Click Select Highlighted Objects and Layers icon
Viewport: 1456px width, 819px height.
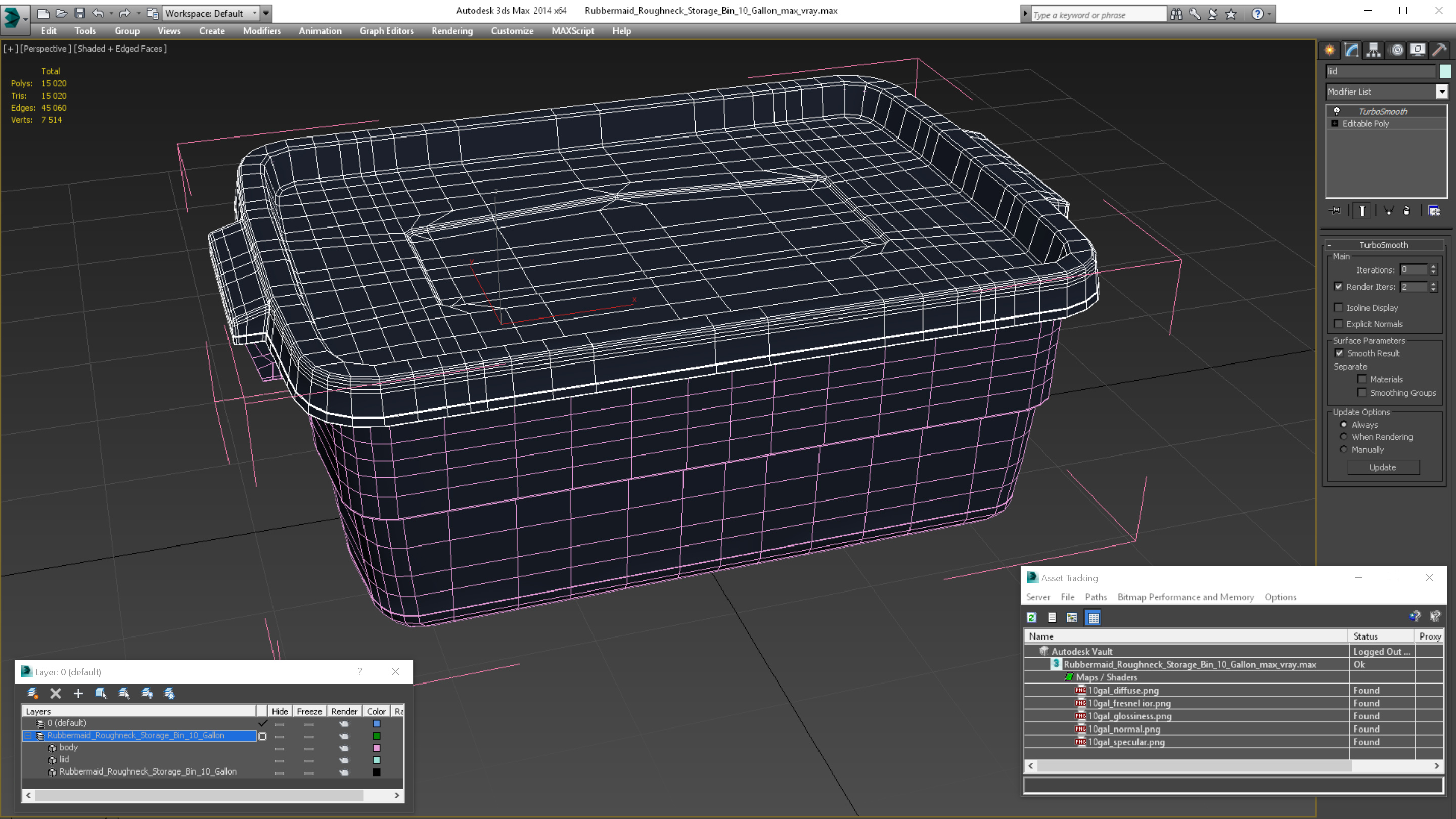[x=101, y=693]
